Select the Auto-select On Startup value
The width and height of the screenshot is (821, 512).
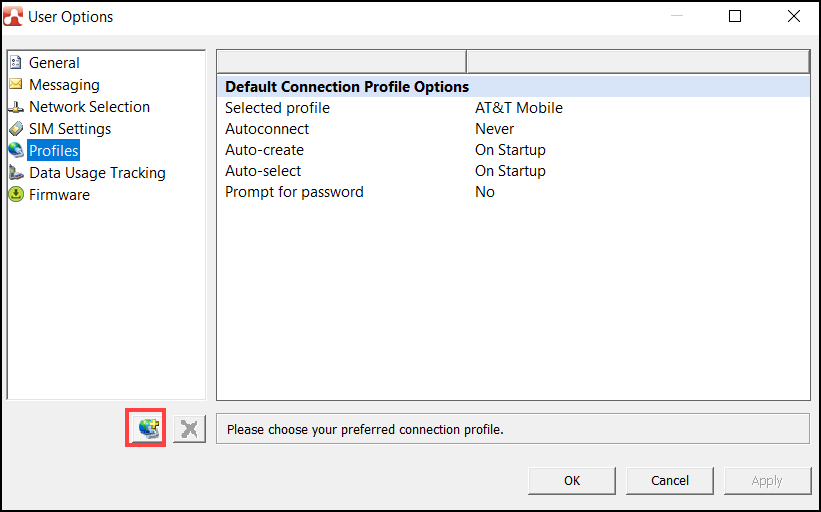[510, 171]
